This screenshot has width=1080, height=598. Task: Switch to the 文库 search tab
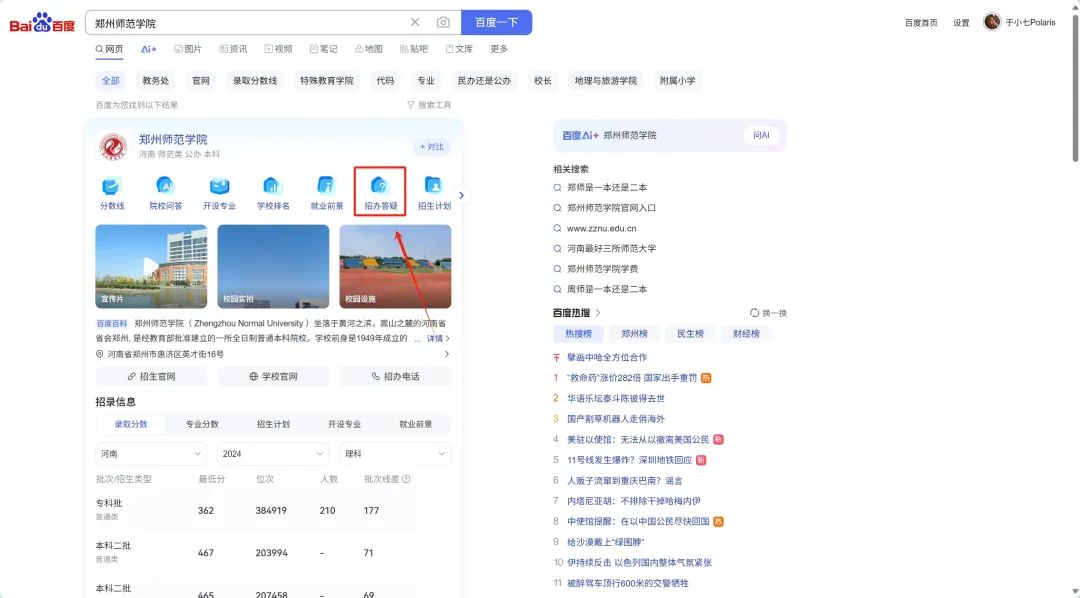(x=459, y=49)
